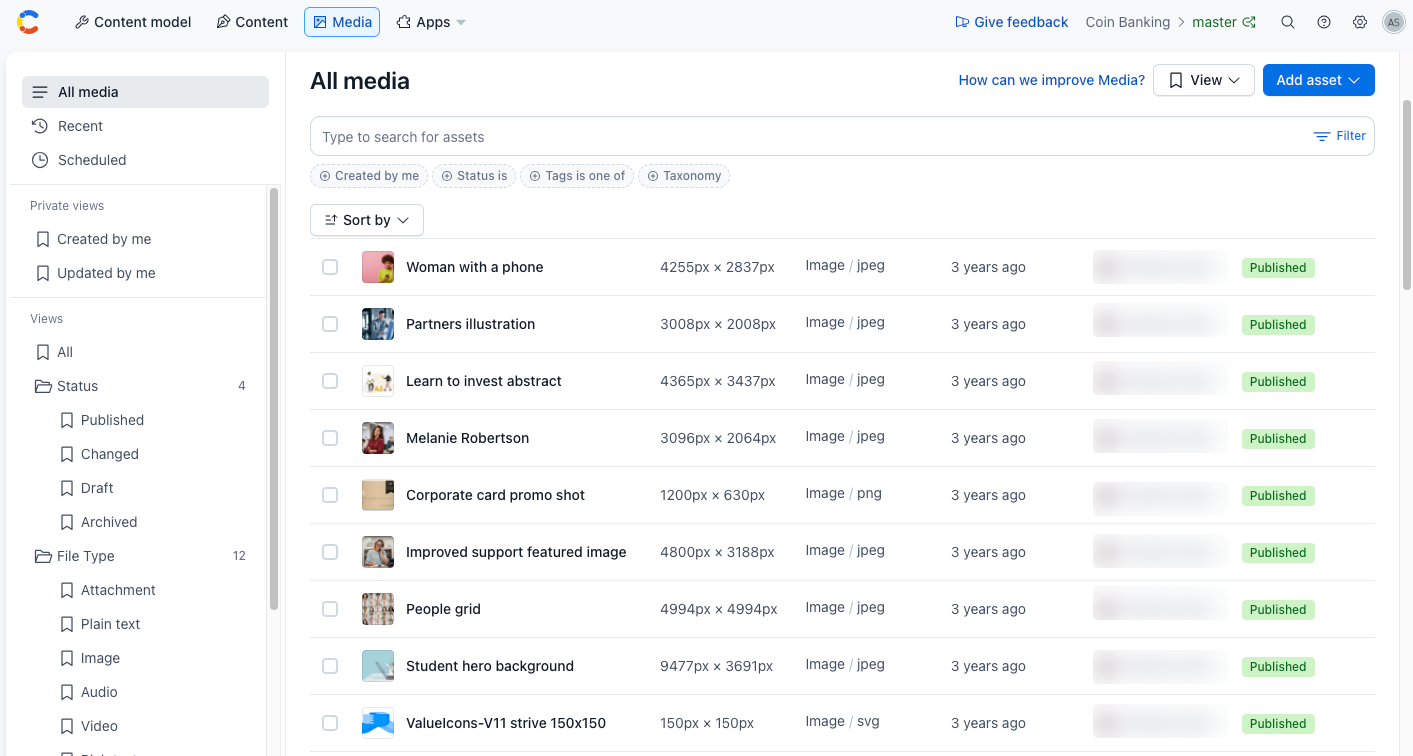Click the Filter icon in search bar

point(1322,136)
